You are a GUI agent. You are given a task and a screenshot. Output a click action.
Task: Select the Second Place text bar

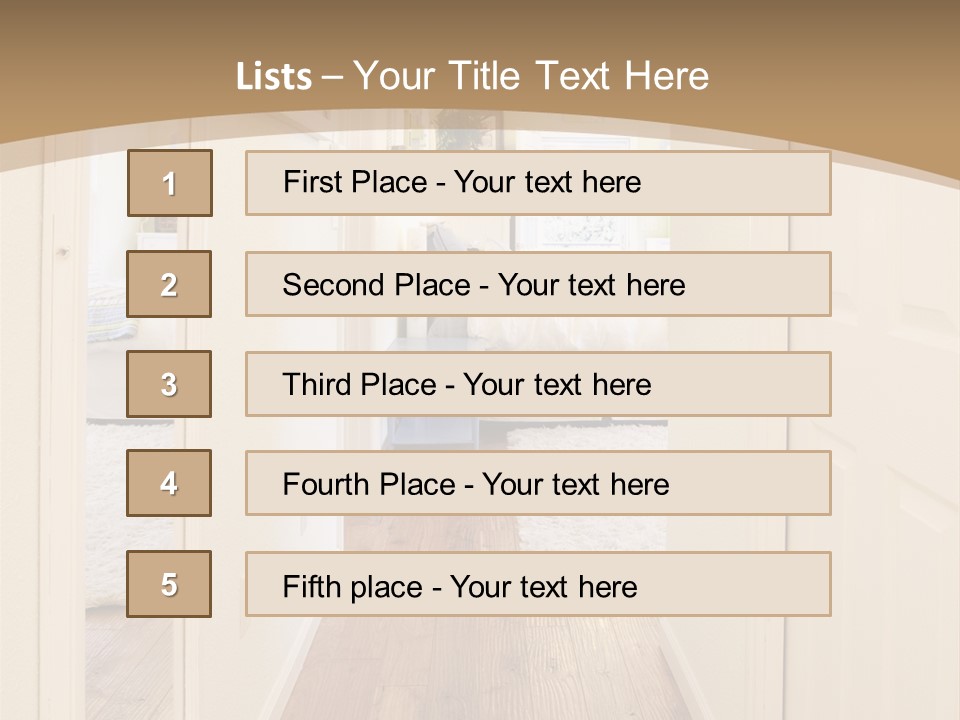click(538, 284)
